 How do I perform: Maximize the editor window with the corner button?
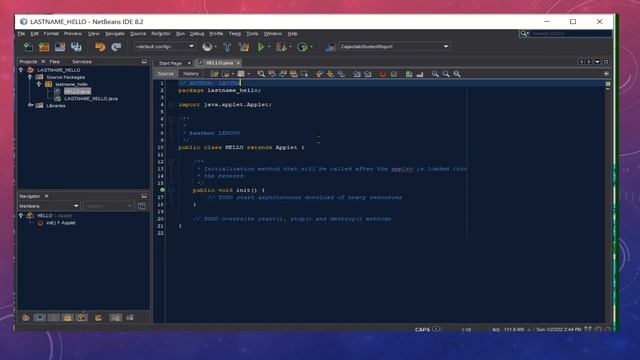point(606,62)
